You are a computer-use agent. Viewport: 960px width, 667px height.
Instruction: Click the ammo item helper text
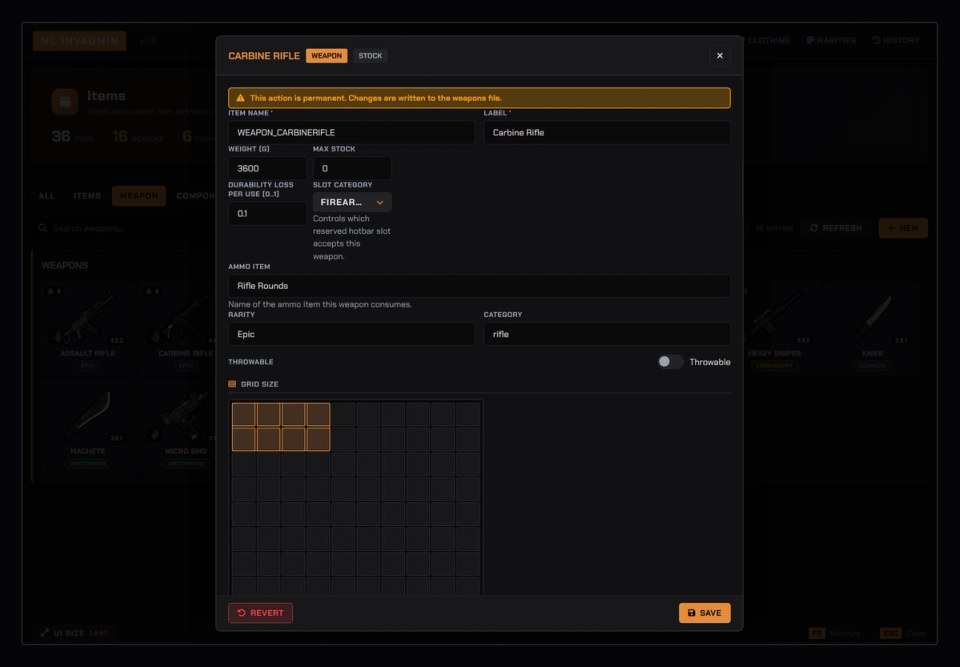pyautogui.click(x=320, y=304)
